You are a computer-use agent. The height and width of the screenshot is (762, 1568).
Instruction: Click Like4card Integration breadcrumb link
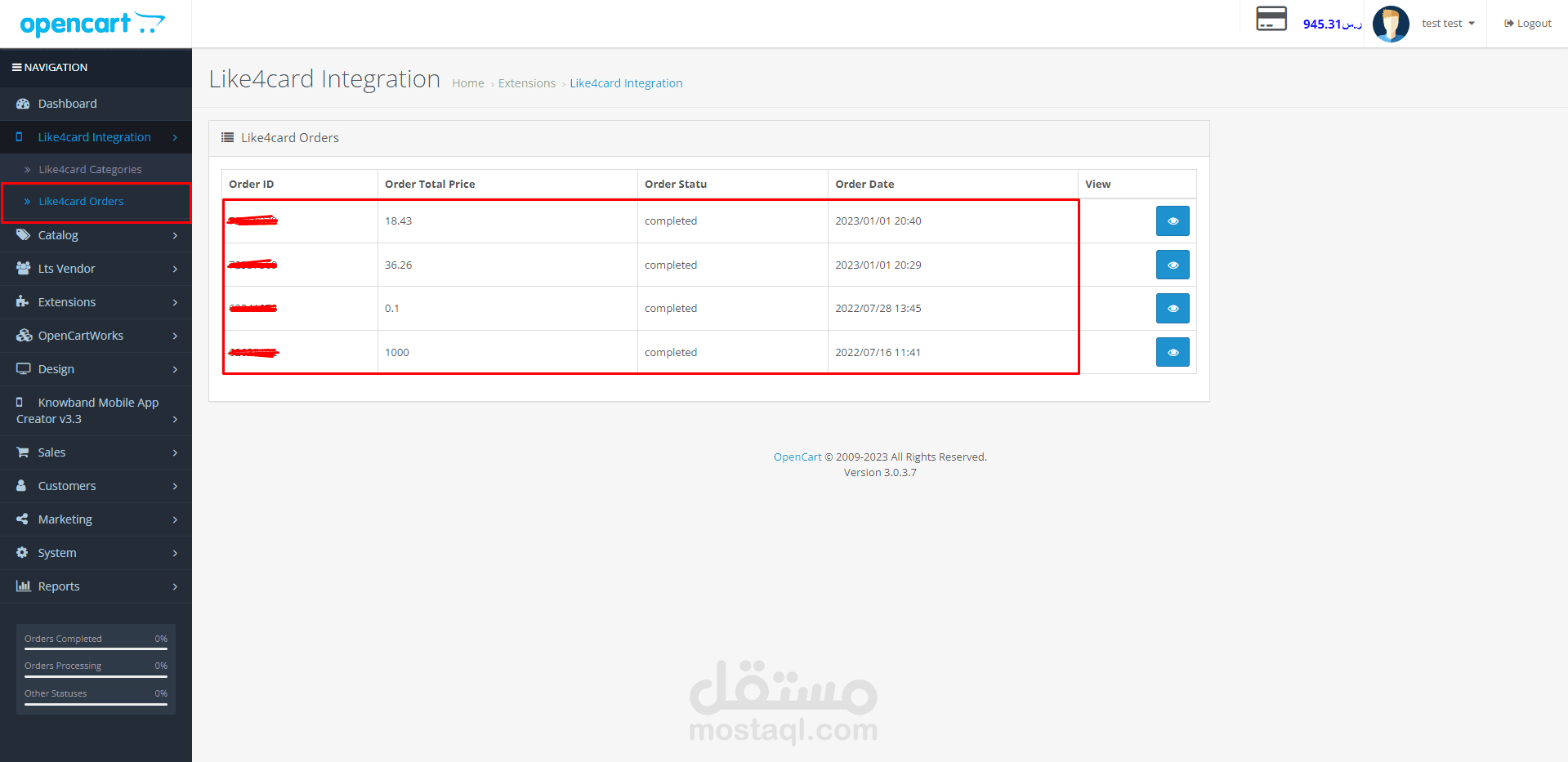[626, 83]
